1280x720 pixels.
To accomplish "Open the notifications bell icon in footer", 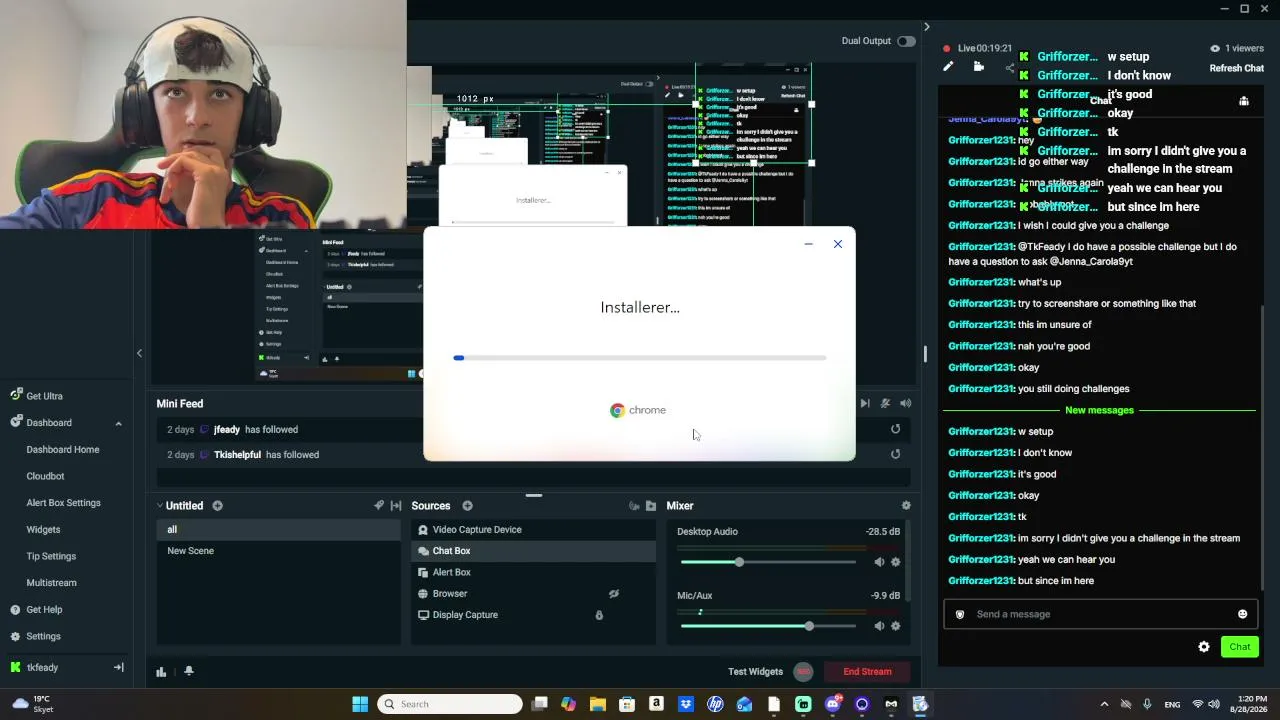I will tap(189, 672).
